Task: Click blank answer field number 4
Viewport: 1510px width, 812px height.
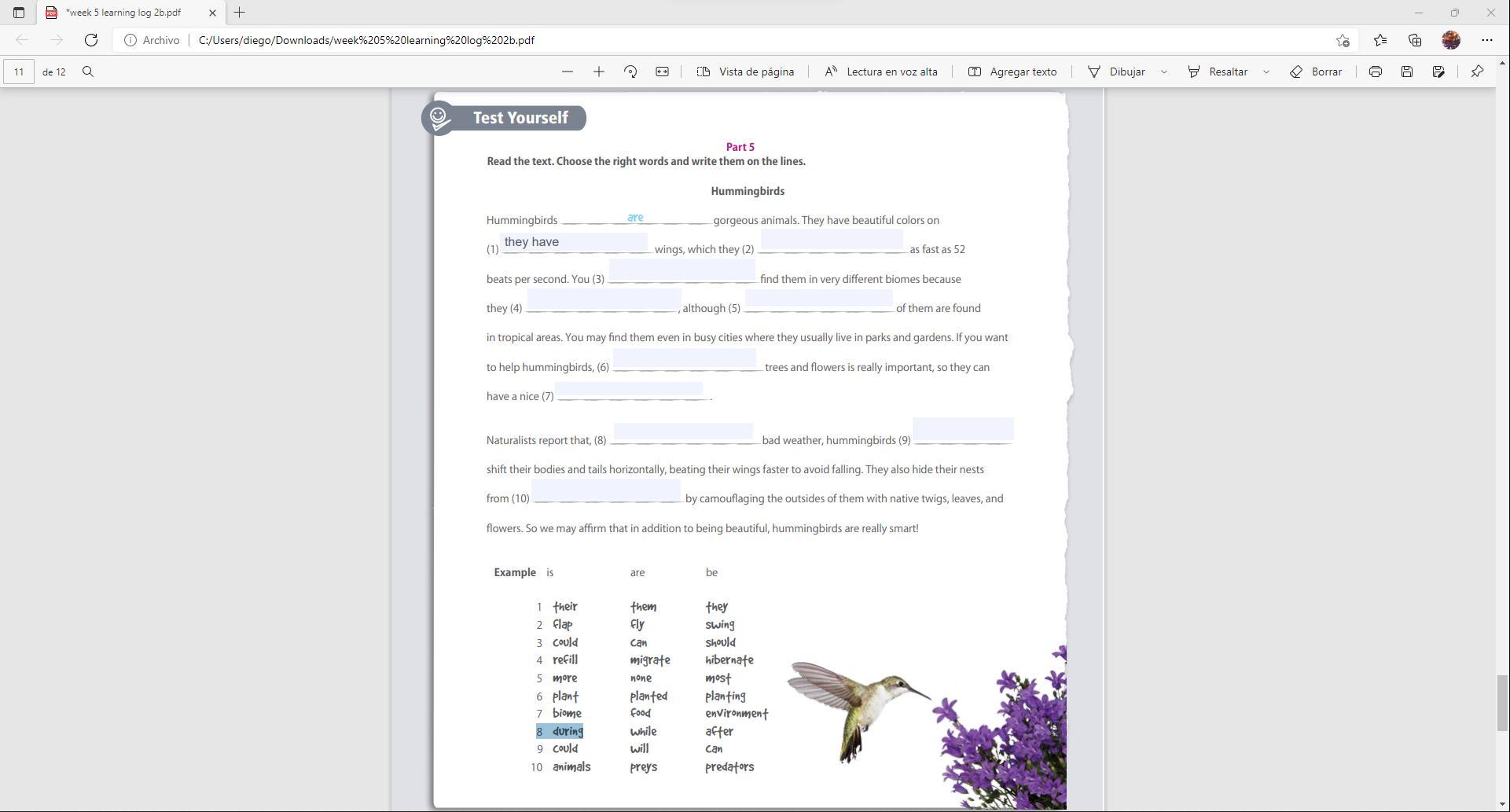Action: coord(604,299)
